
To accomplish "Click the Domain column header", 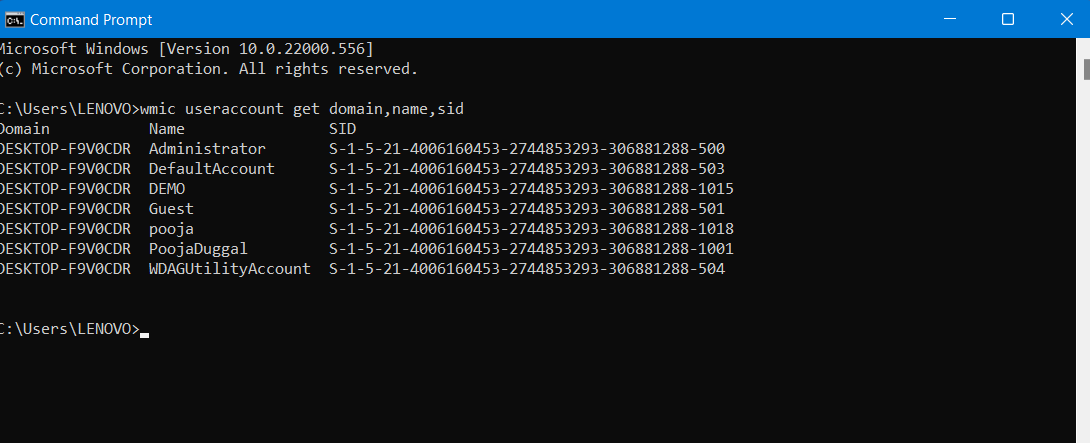I will coord(24,129).
